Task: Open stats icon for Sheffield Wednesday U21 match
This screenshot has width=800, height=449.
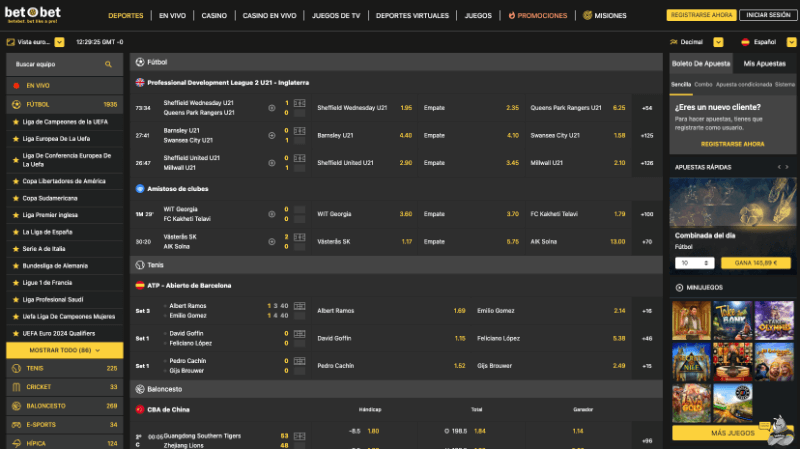Action: 272,108
